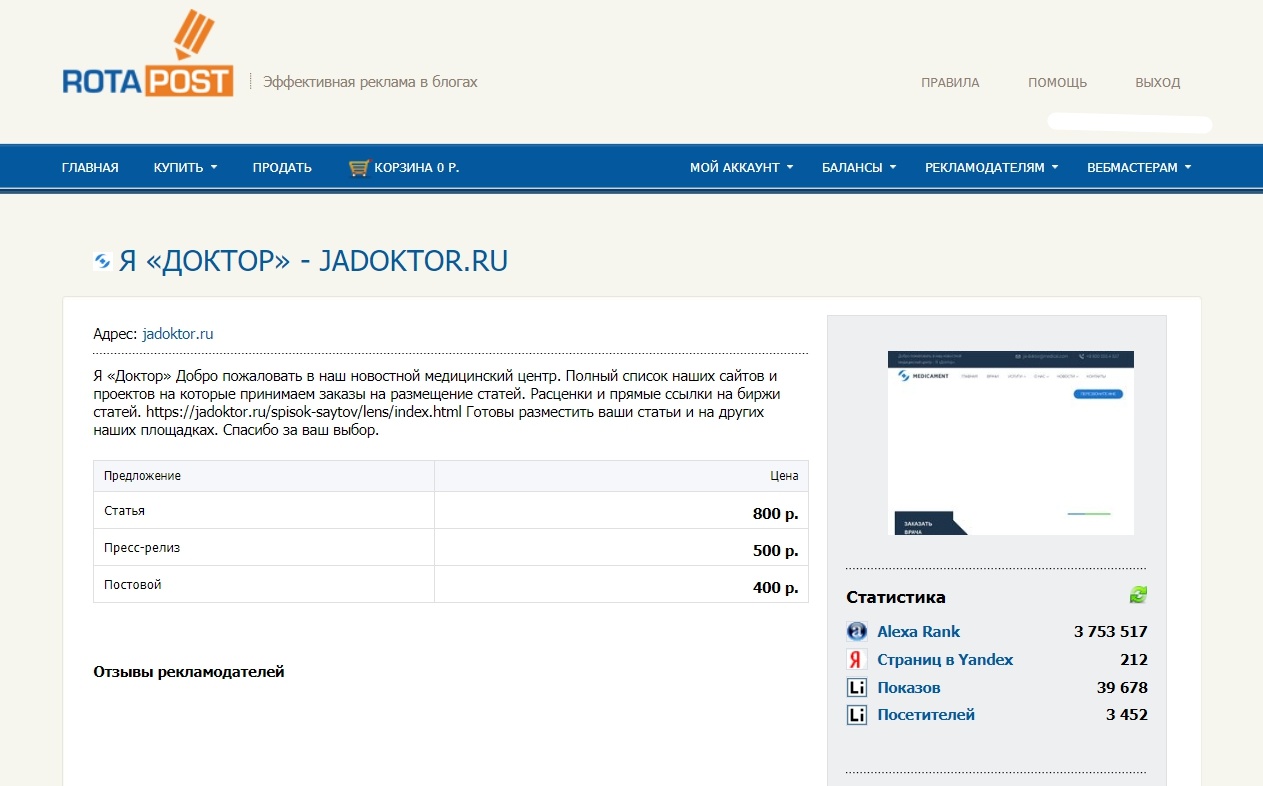The image size is (1263, 786).
Task: Open the Вебмастерам dropdown
Action: pyautogui.click(x=1139, y=168)
